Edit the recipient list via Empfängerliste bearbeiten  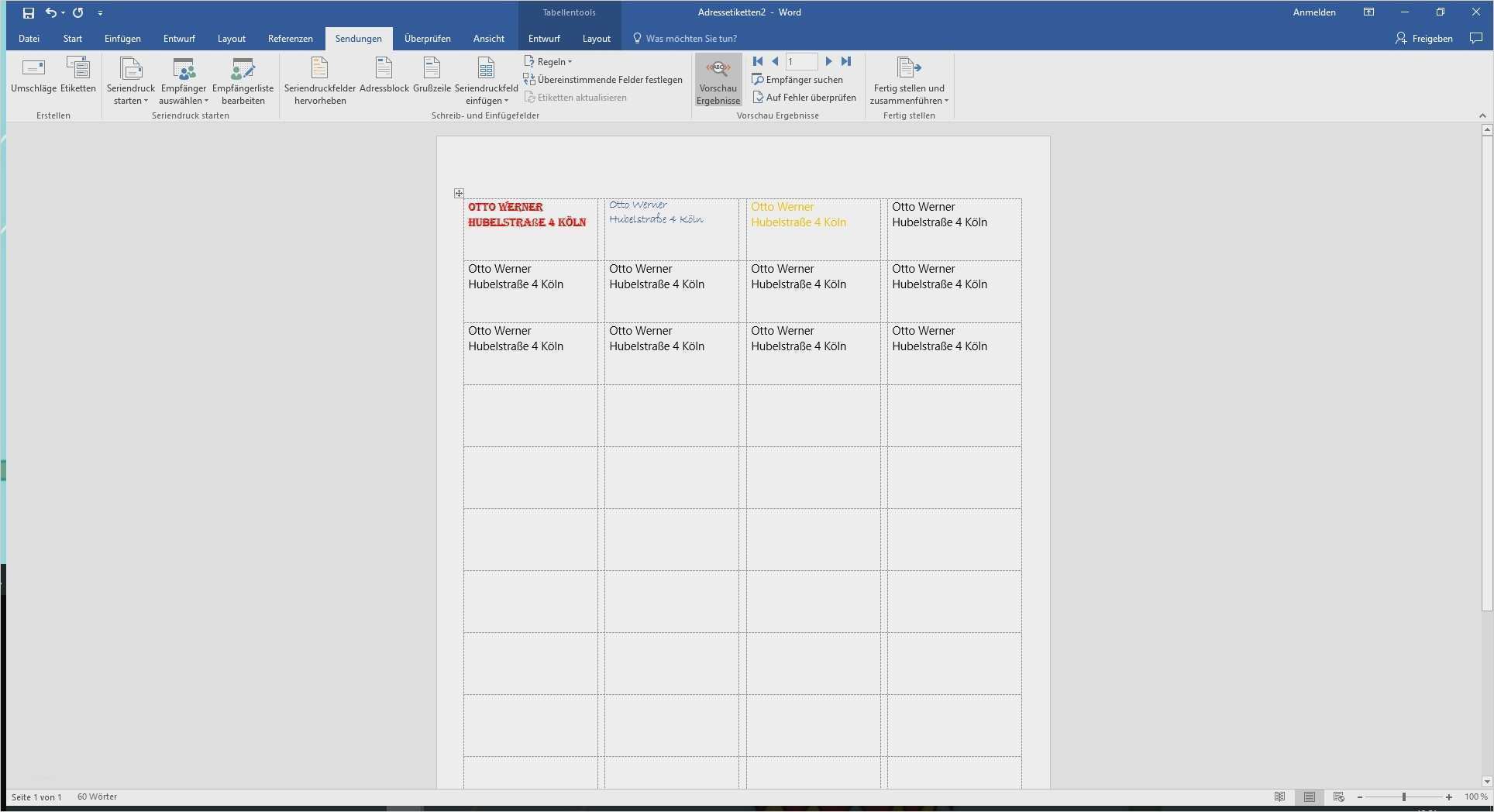(243, 81)
